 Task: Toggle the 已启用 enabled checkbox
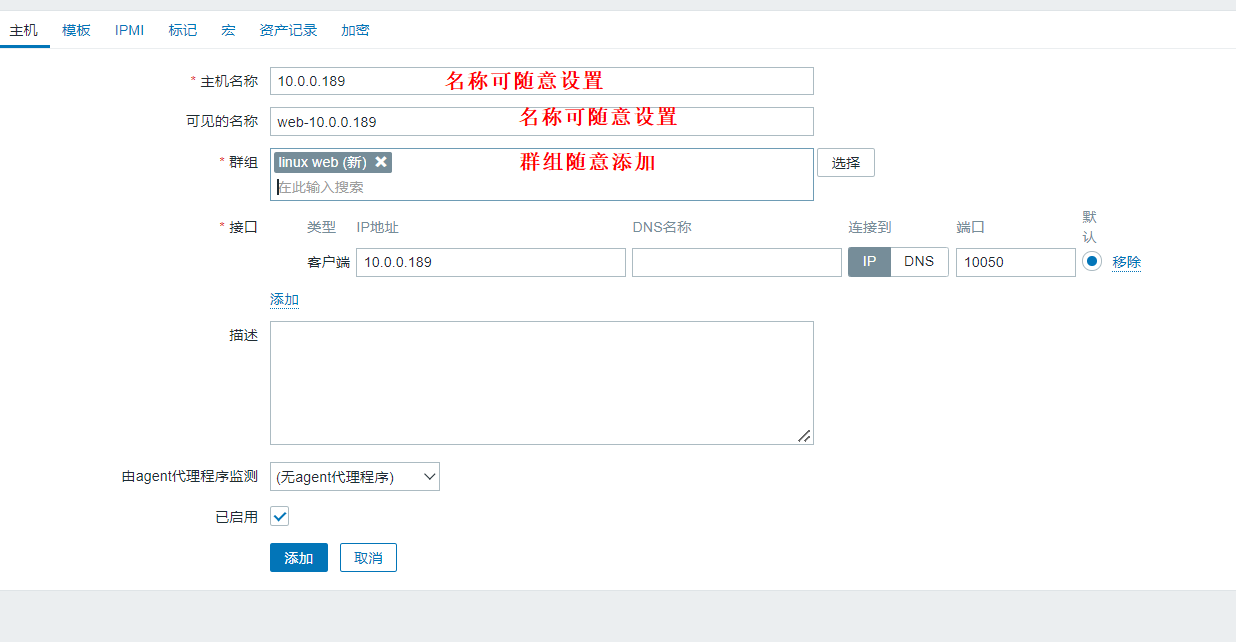280,517
